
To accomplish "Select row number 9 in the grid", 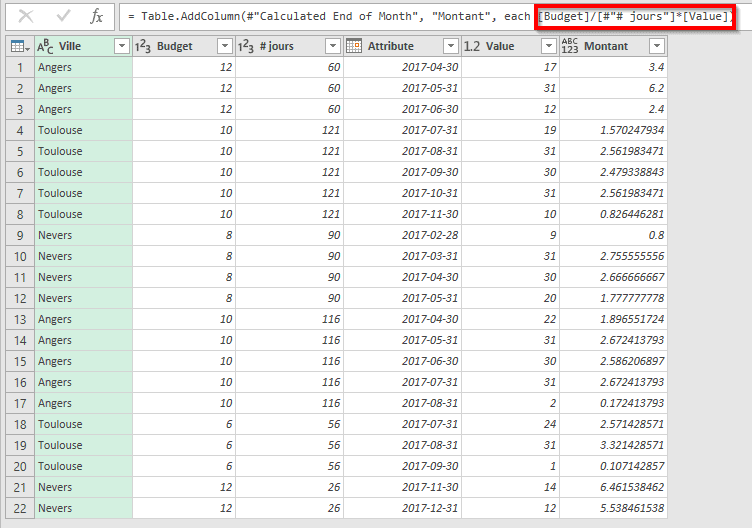I will [x=18, y=235].
